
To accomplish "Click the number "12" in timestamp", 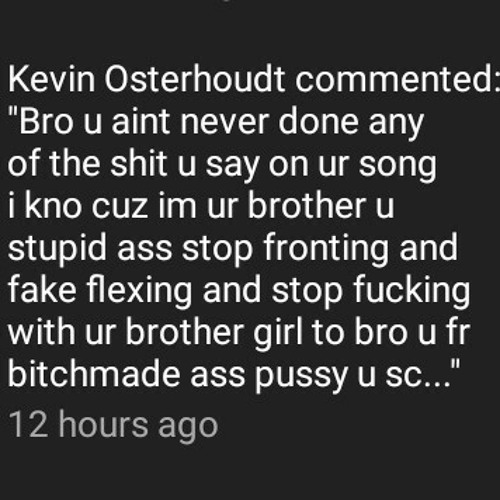I will click(x=28, y=424).
